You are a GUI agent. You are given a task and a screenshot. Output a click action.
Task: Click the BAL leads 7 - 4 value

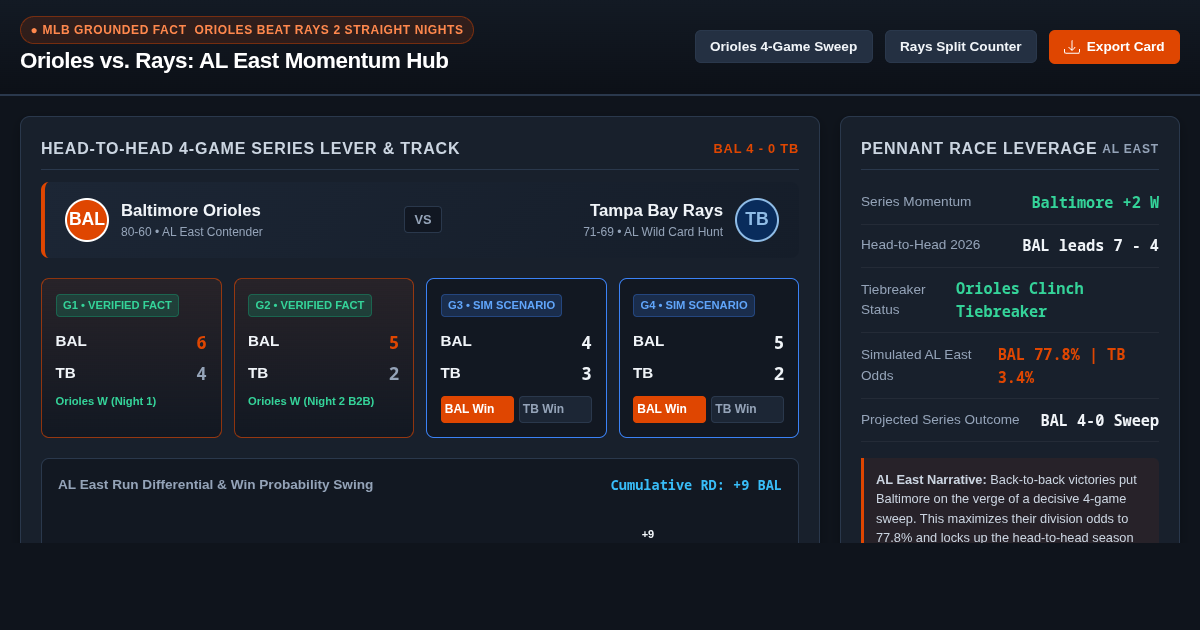tap(1090, 245)
